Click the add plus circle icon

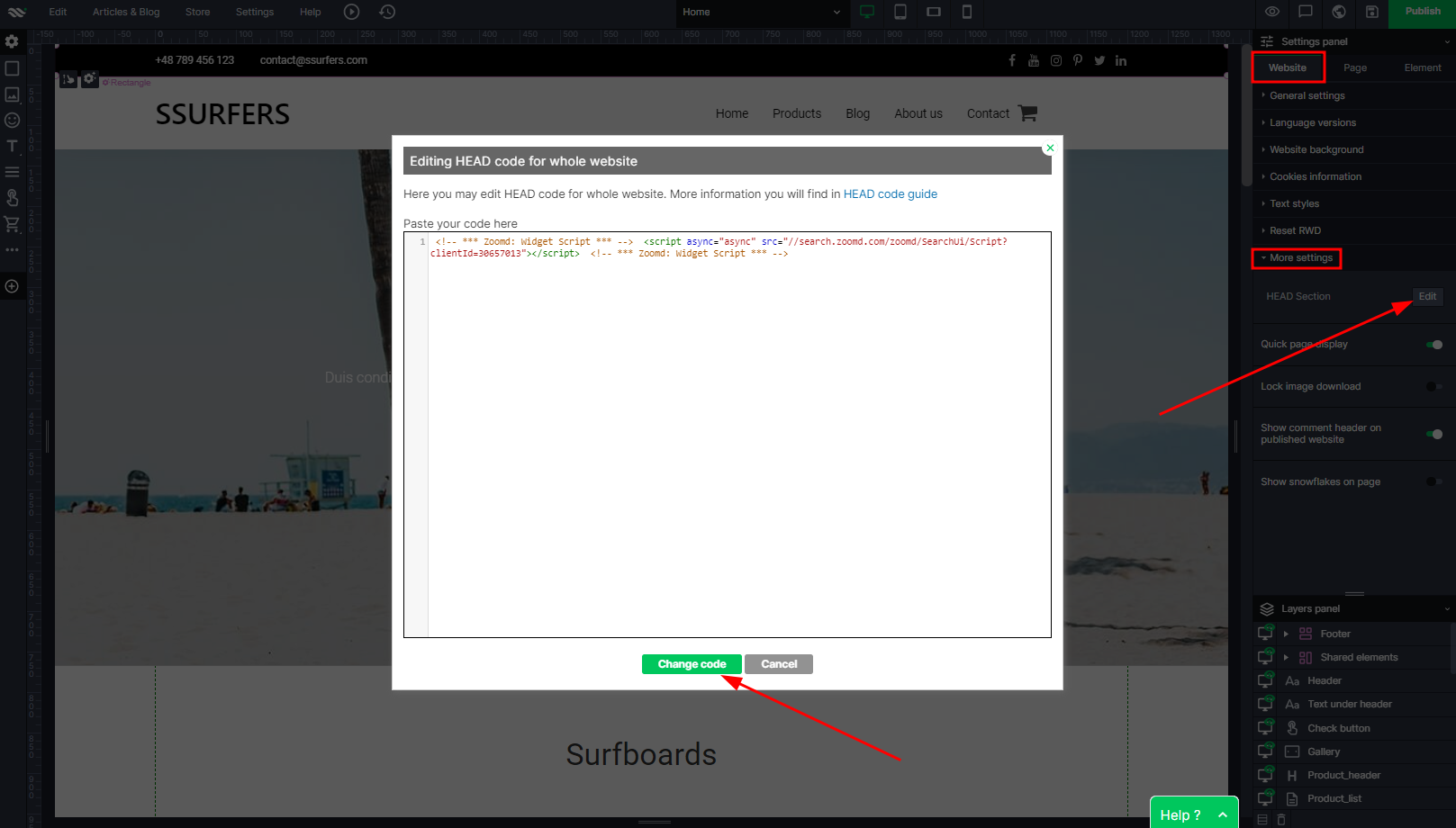point(12,286)
